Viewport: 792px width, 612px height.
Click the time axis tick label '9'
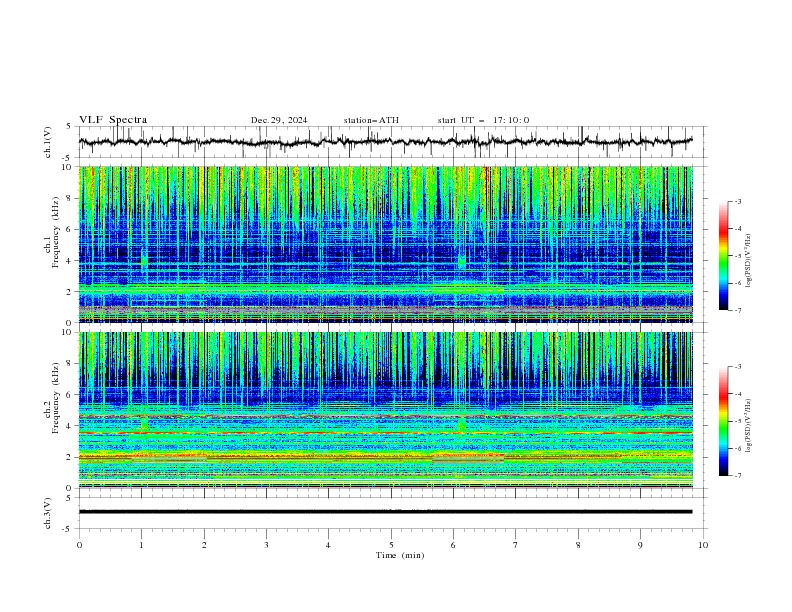640,545
